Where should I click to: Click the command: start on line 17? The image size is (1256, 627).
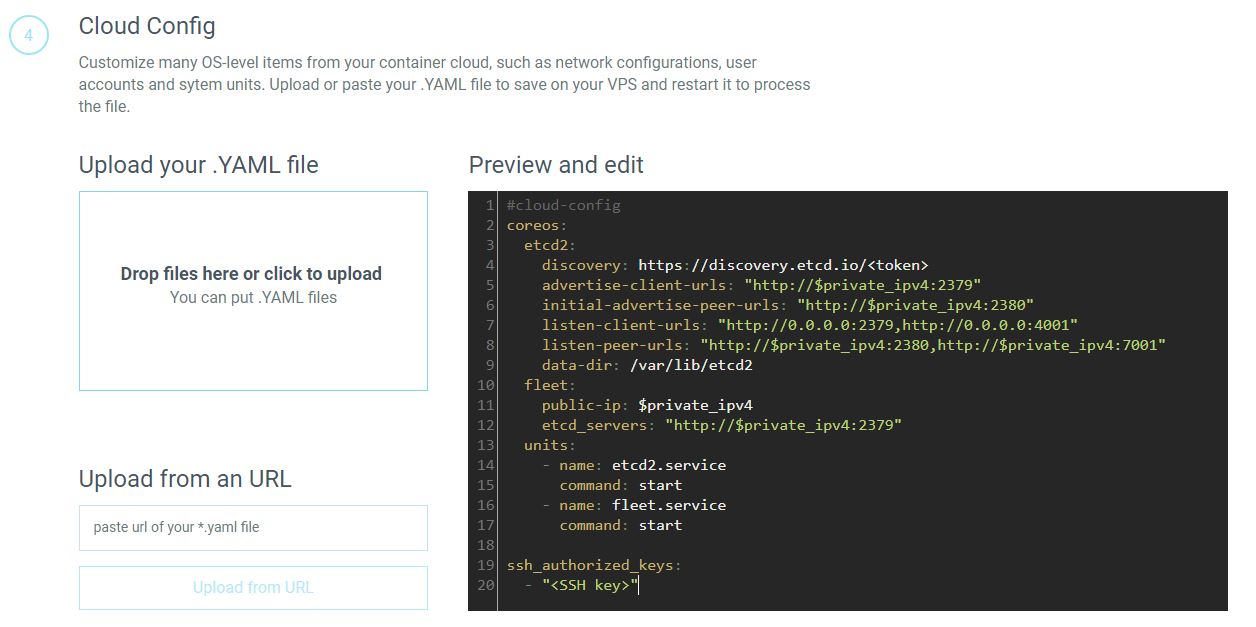[620, 525]
